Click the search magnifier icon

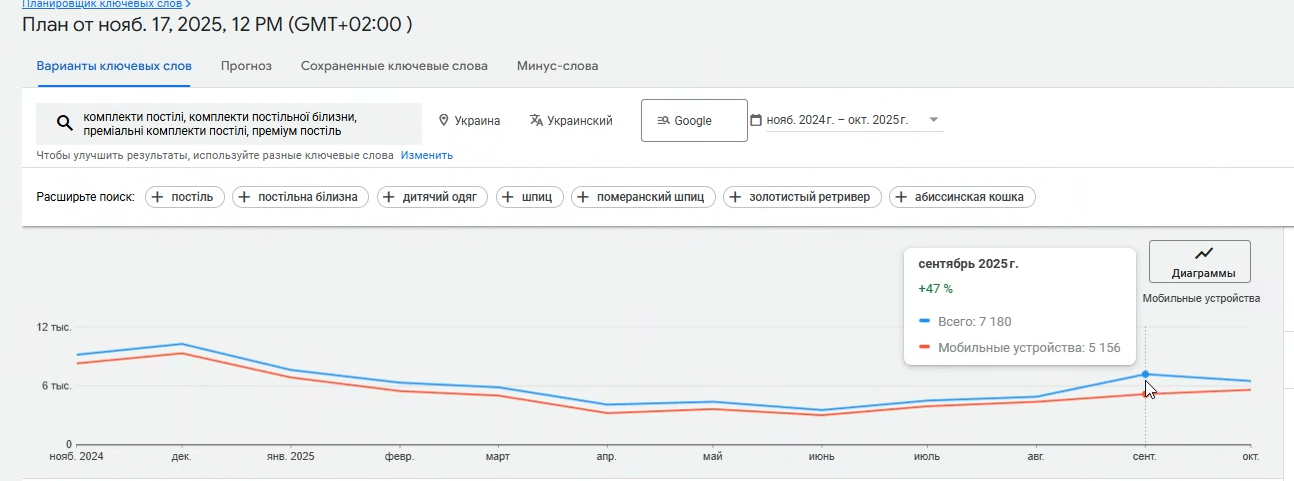tap(64, 123)
